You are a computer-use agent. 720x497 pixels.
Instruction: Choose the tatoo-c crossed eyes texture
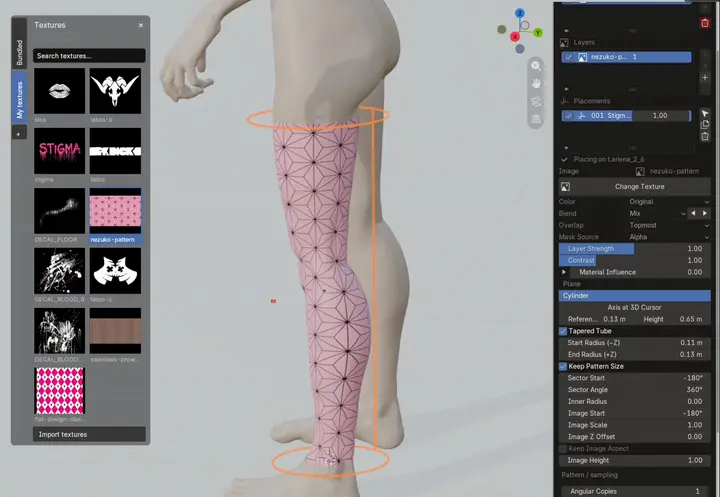(x=115, y=271)
